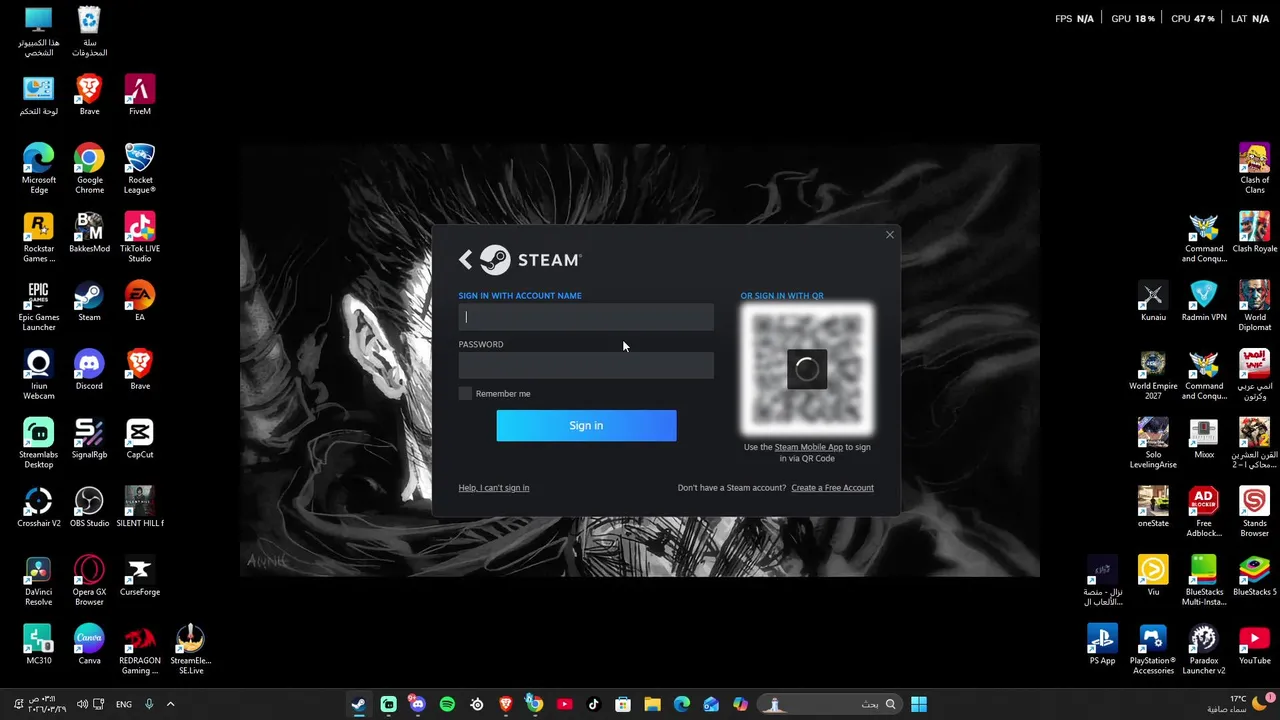The width and height of the screenshot is (1280, 720).
Task: Open Paradox Launcher v2 desktop icon
Action: (1204, 648)
